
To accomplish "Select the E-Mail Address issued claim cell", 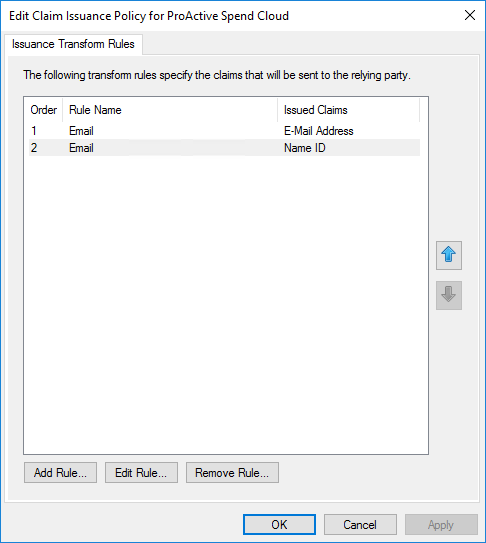I will pyautogui.click(x=319, y=131).
